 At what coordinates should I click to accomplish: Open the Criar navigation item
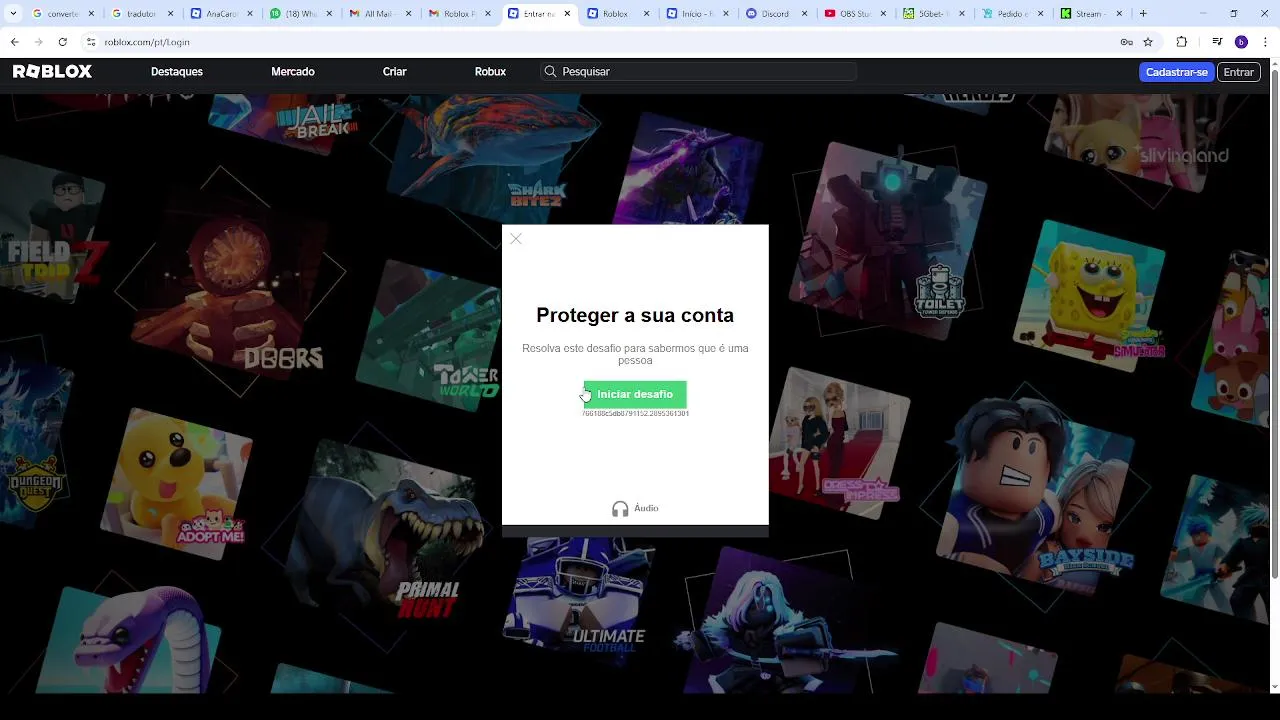[394, 72]
